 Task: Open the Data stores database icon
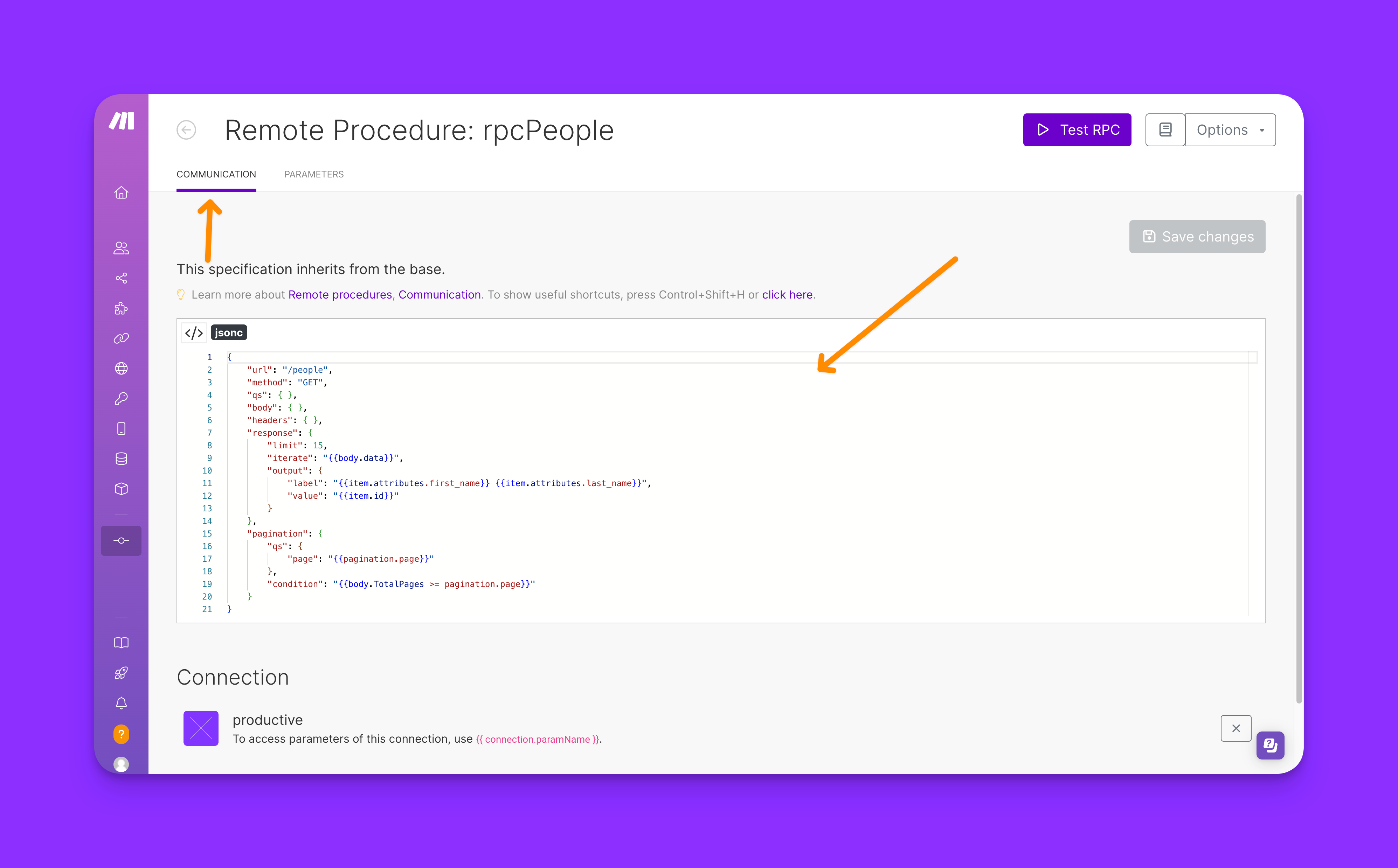[121, 459]
